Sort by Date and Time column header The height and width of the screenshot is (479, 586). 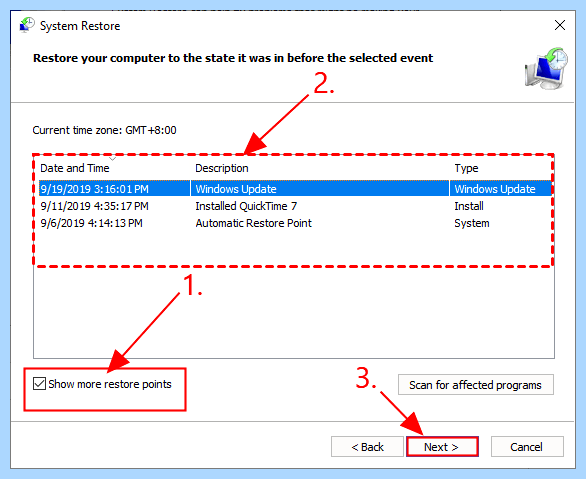coord(75,168)
